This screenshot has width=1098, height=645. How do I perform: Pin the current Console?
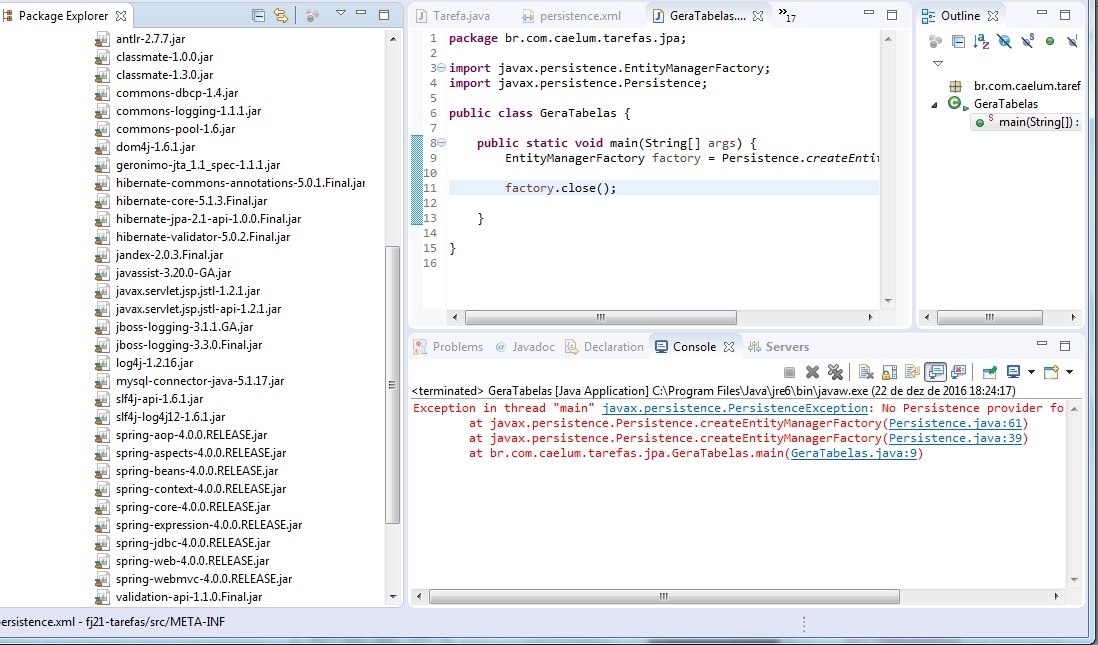pyautogui.click(x=989, y=372)
